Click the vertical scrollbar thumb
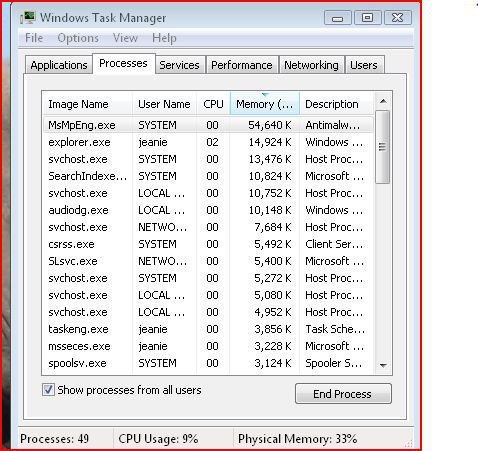Viewport: 478px width, 451px height. pyautogui.click(x=382, y=147)
